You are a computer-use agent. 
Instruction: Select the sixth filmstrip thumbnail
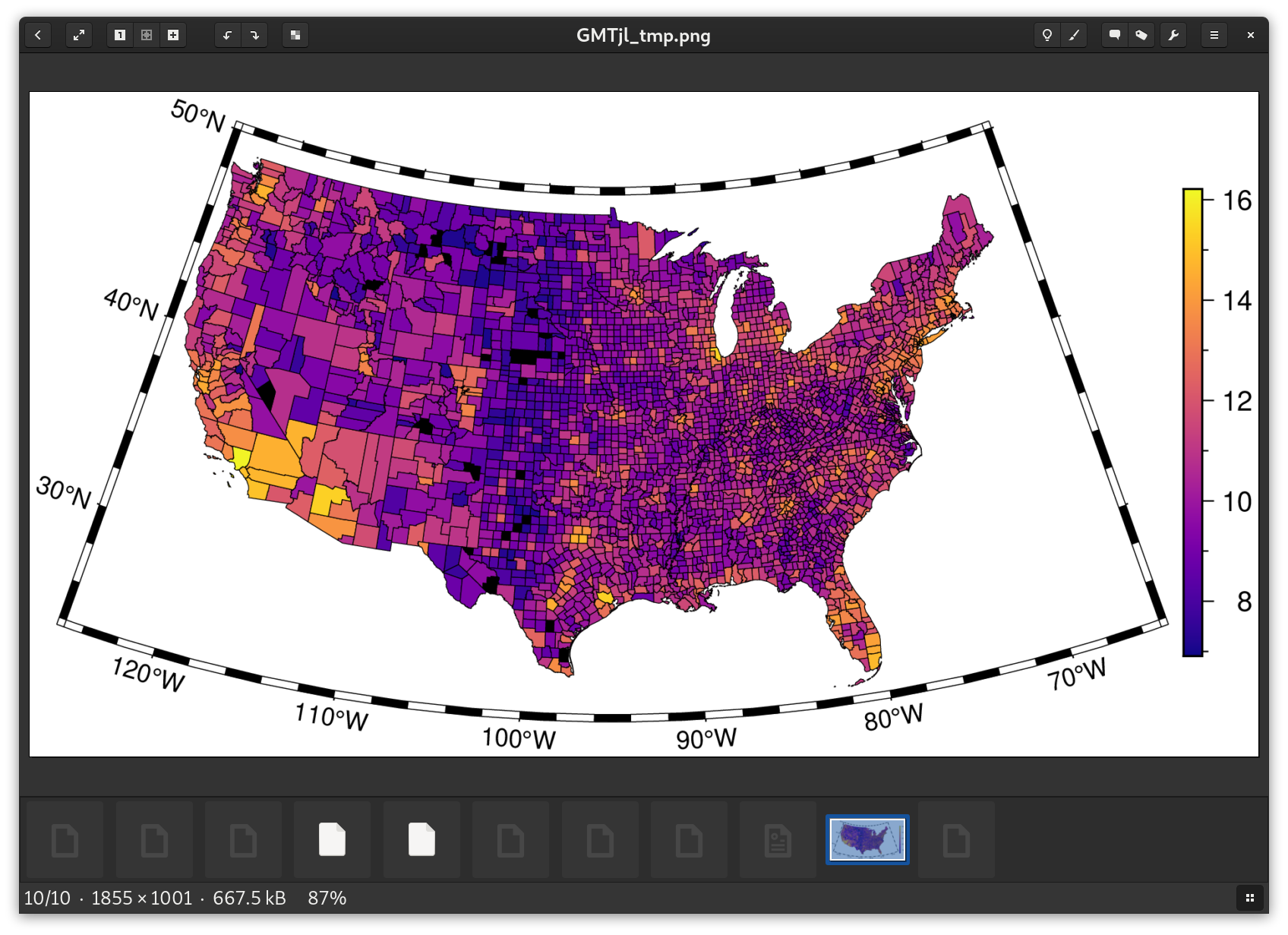click(x=511, y=840)
